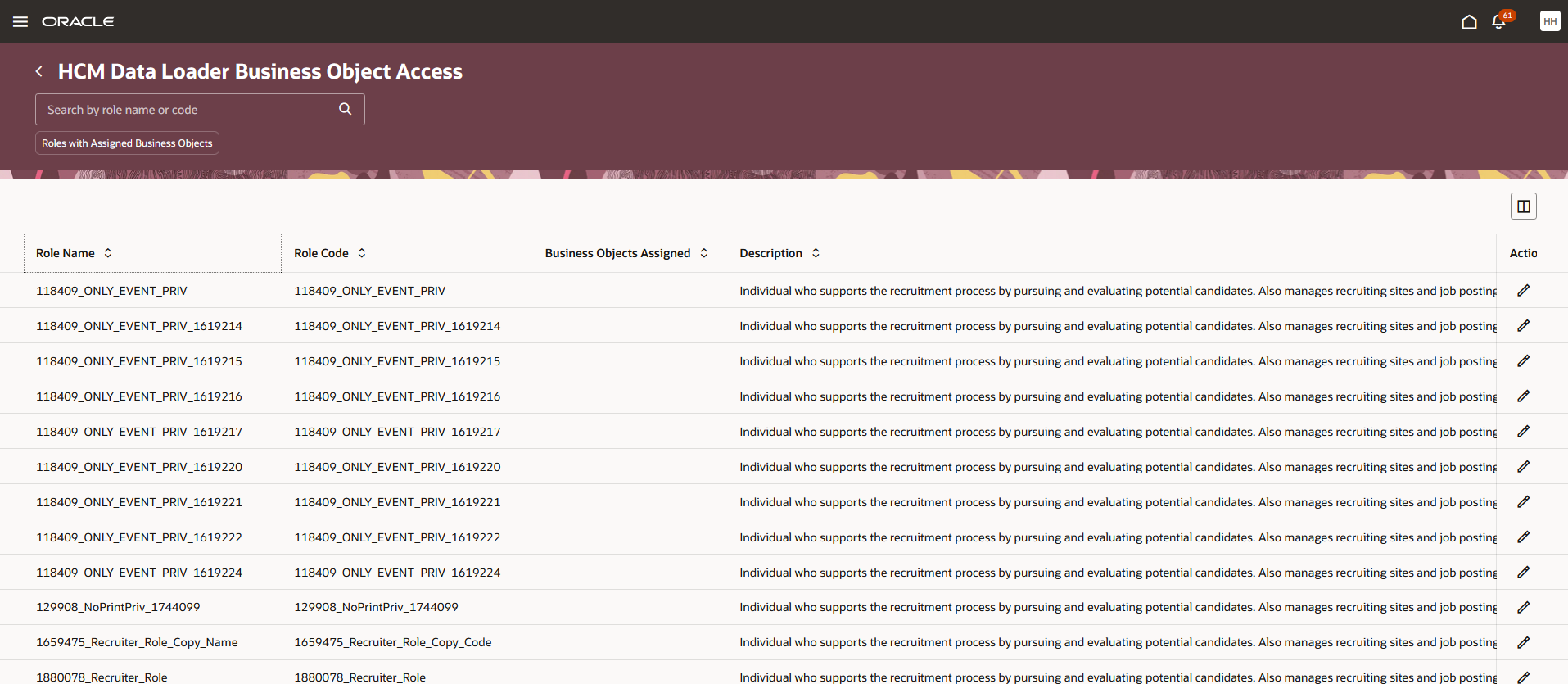Select the 118409_ONLY_EVENT_PRIV_1619224 role name cell
Screen dimensions: 1568x684
coord(139,573)
